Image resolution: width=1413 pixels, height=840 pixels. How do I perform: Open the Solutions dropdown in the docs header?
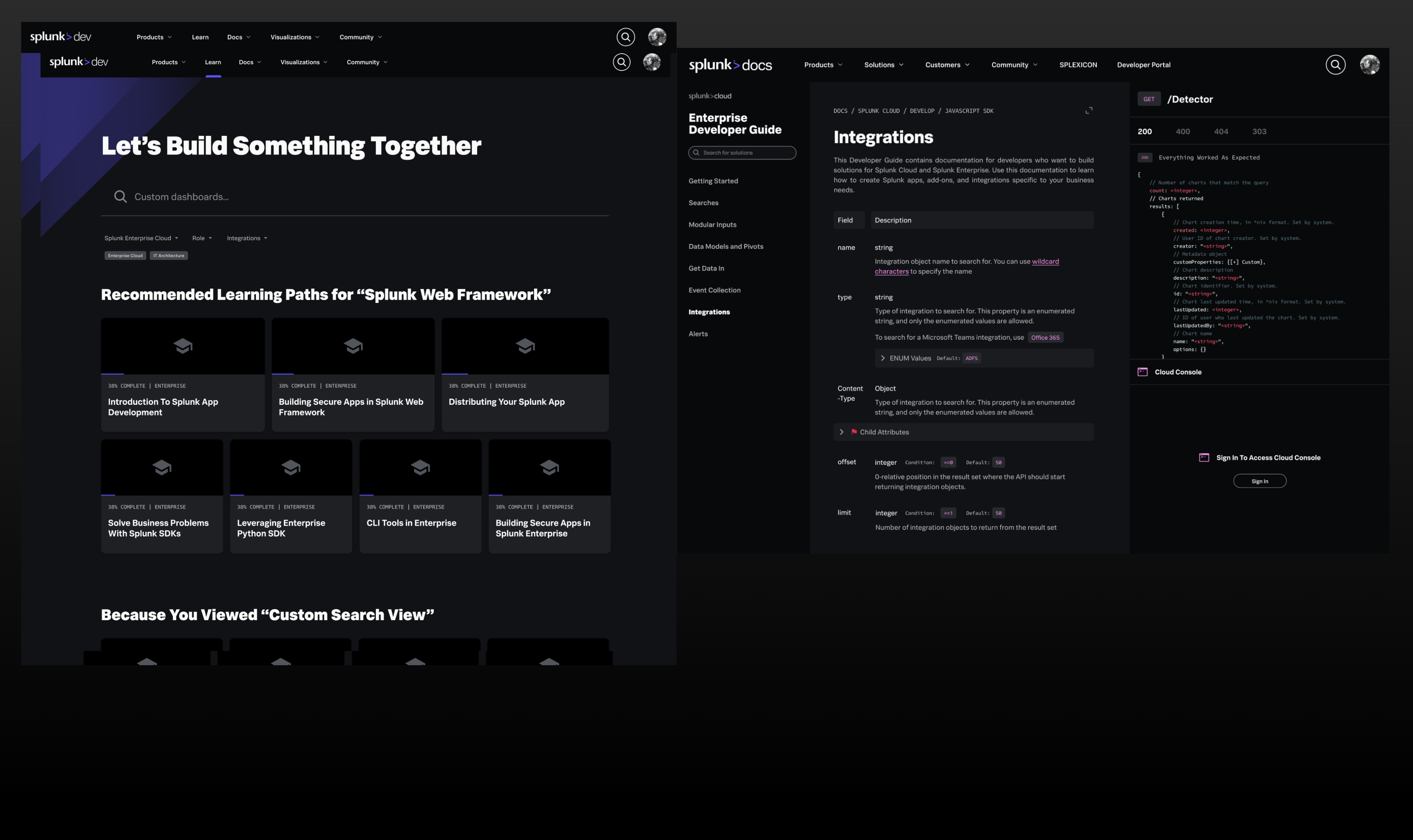tap(883, 65)
